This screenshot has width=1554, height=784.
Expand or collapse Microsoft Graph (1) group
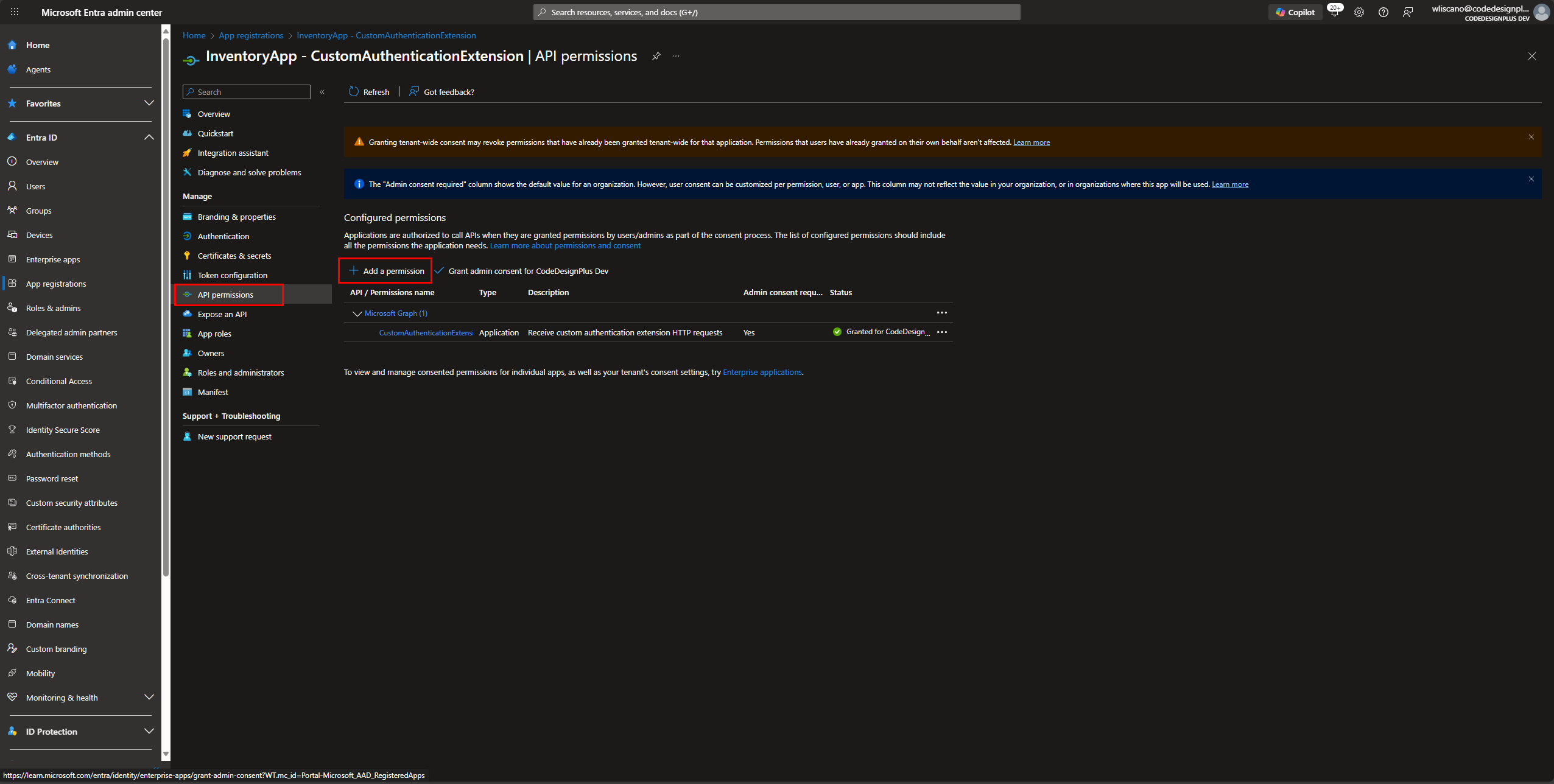(357, 313)
